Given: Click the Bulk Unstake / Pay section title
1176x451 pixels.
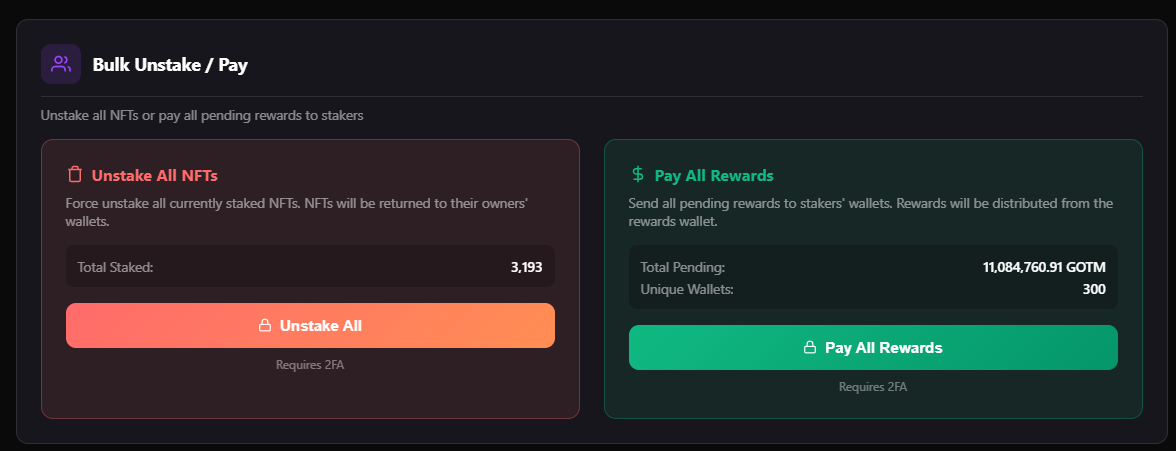Looking at the screenshot, I should (x=170, y=65).
